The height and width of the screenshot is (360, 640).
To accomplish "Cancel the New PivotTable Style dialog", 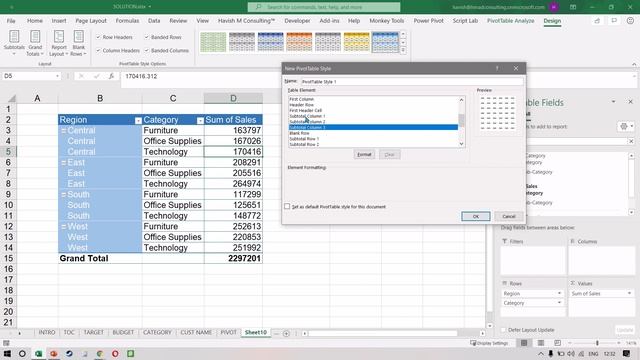I will tap(509, 216).
